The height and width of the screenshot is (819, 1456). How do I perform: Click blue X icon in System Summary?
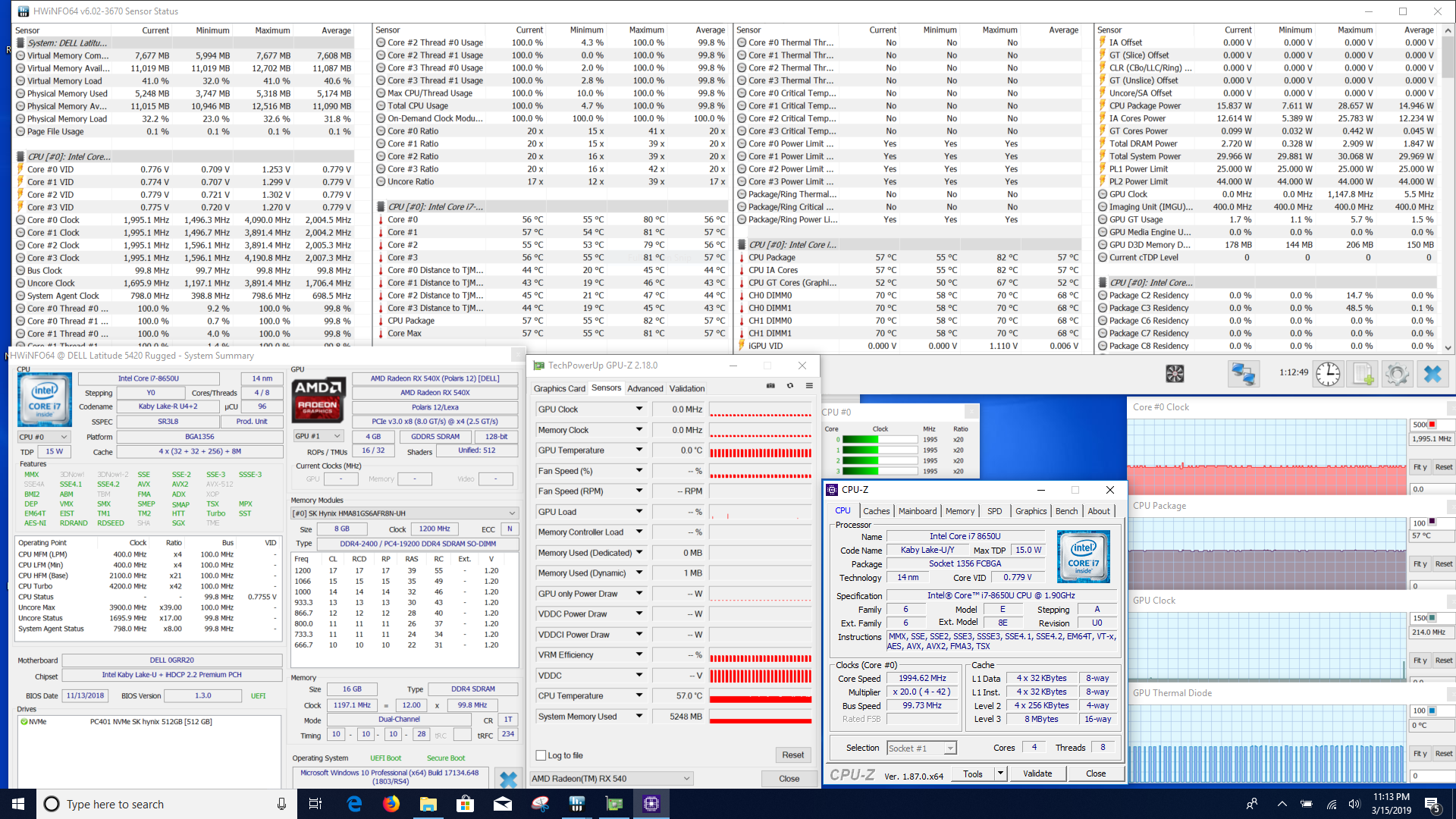tap(508, 779)
